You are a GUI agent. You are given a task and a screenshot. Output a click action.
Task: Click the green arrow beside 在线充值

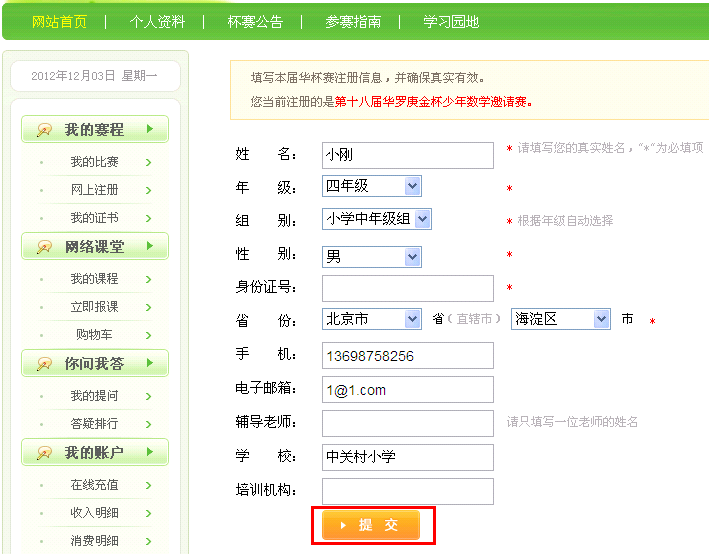pos(148,485)
